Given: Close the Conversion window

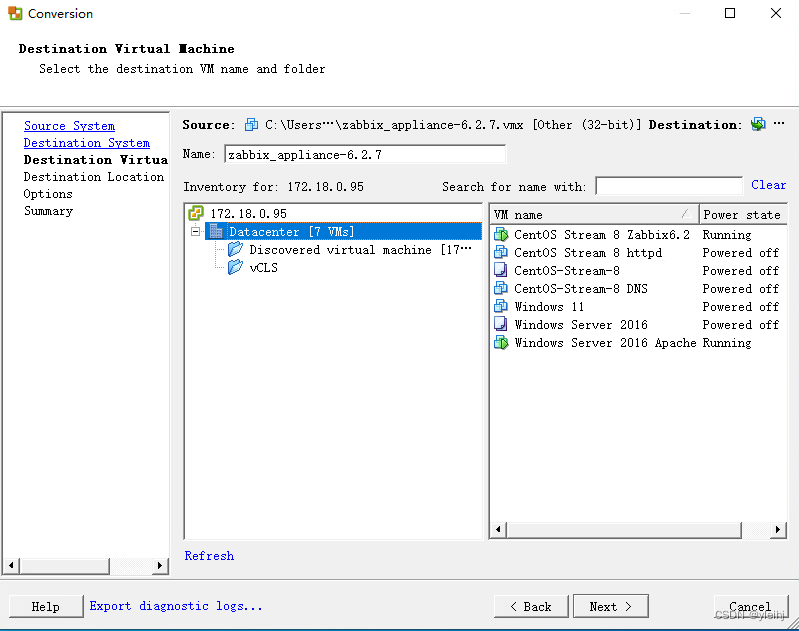Looking at the screenshot, I should (776, 13).
